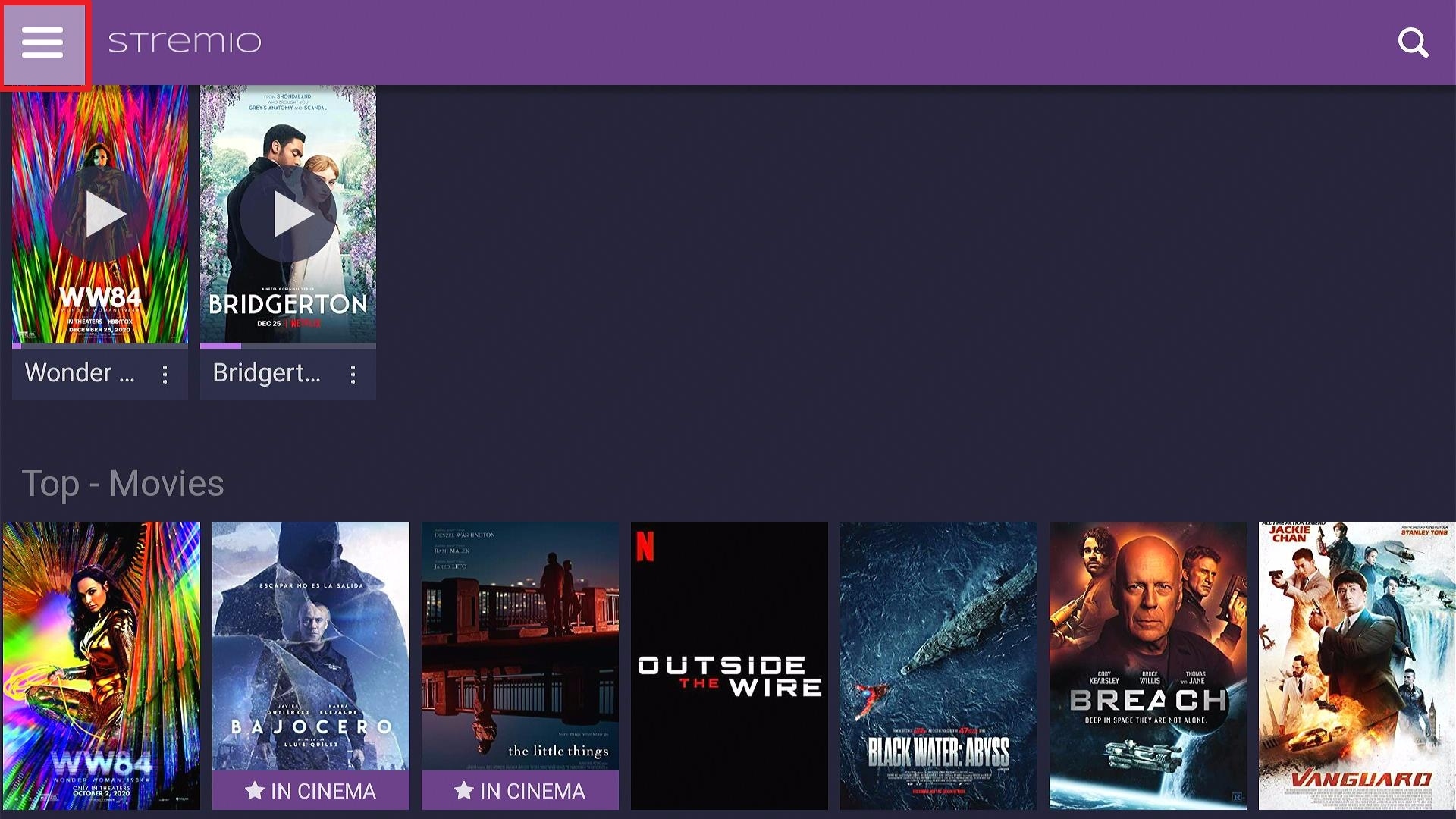The height and width of the screenshot is (819, 1456).
Task: Click the Bridgerton watch progress bar
Action: (x=288, y=346)
